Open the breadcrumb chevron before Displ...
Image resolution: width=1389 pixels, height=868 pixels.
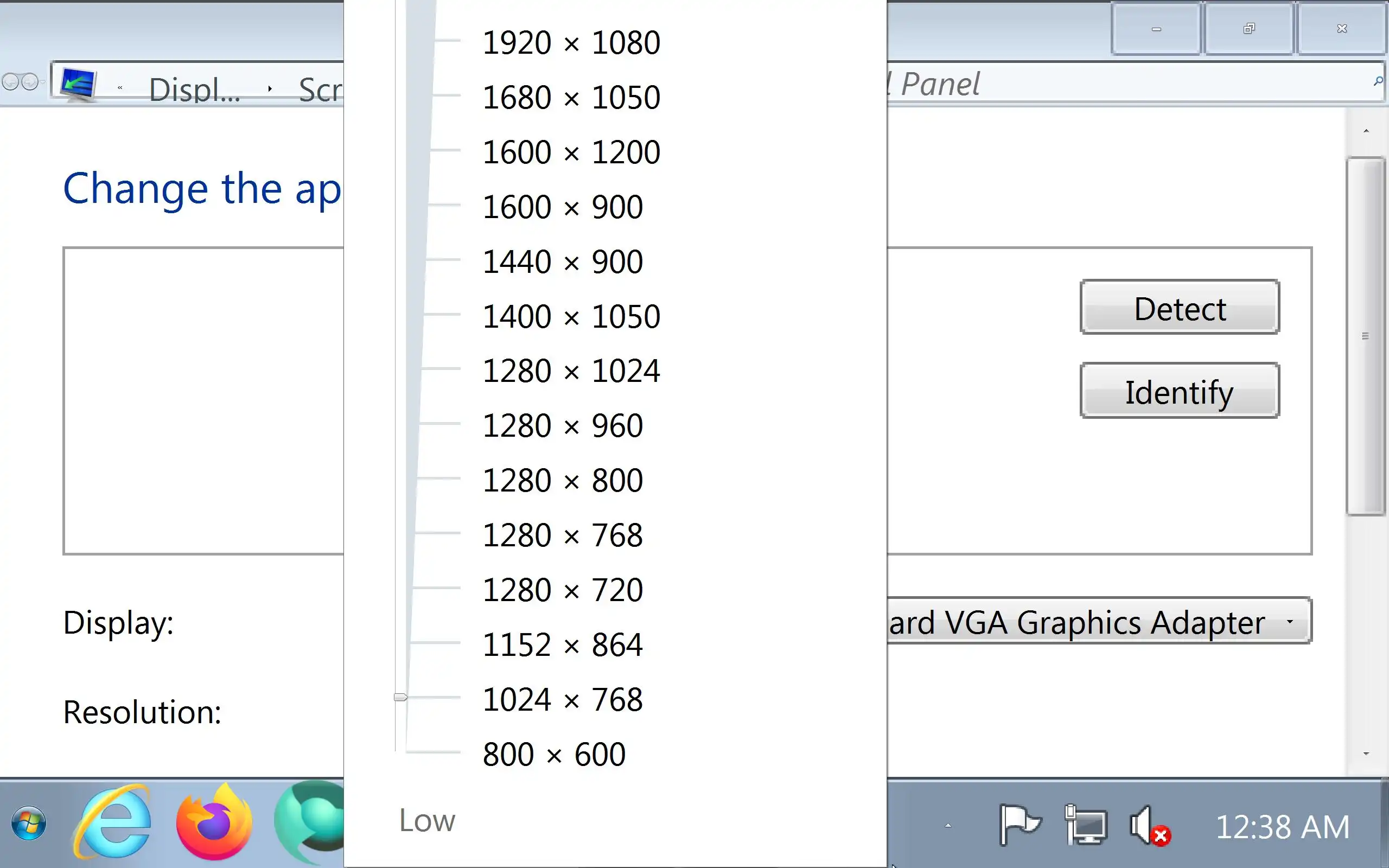[x=120, y=88]
